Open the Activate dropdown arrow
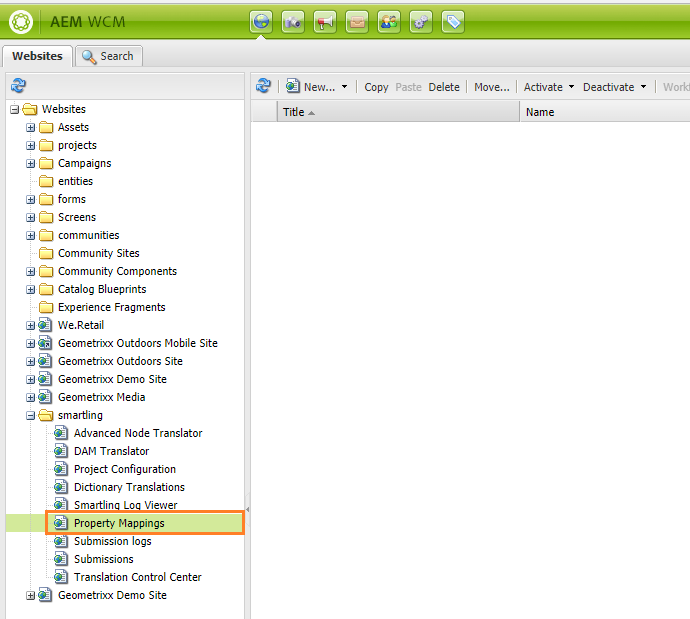The width and height of the screenshot is (690, 619). (x=571, y=87)
